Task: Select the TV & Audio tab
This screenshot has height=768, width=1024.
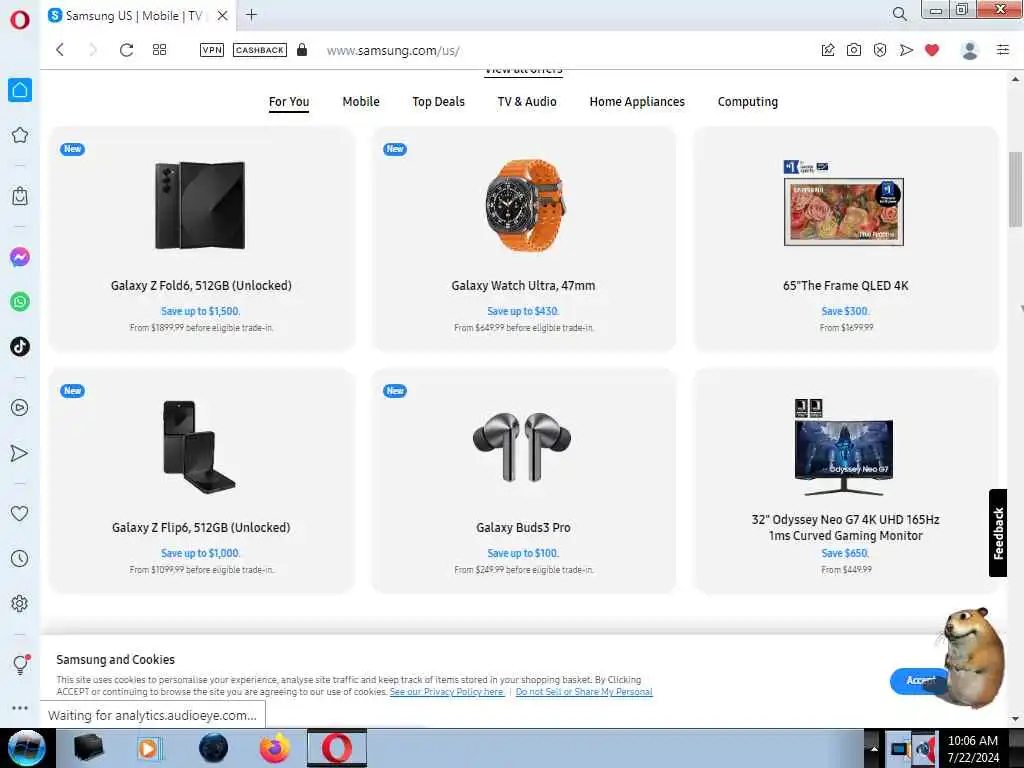Action: tap(527, 102)
